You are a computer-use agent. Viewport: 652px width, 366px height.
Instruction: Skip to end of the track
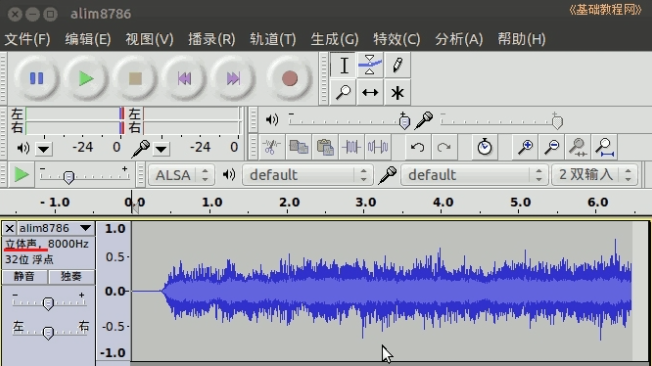pyautogui.click(x=233, y=78)
